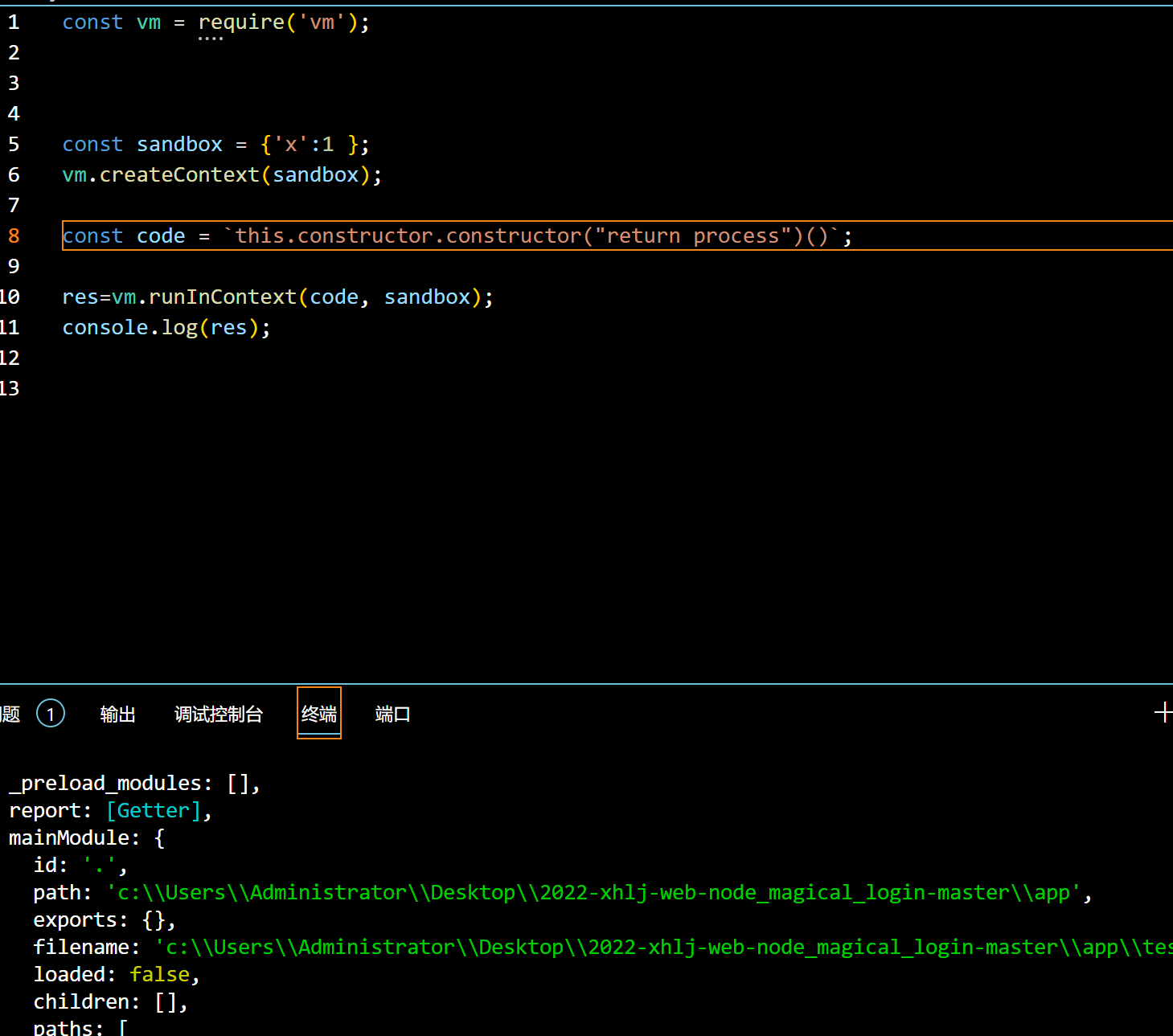Click the require('vm') call on line 1

[278, 23]
